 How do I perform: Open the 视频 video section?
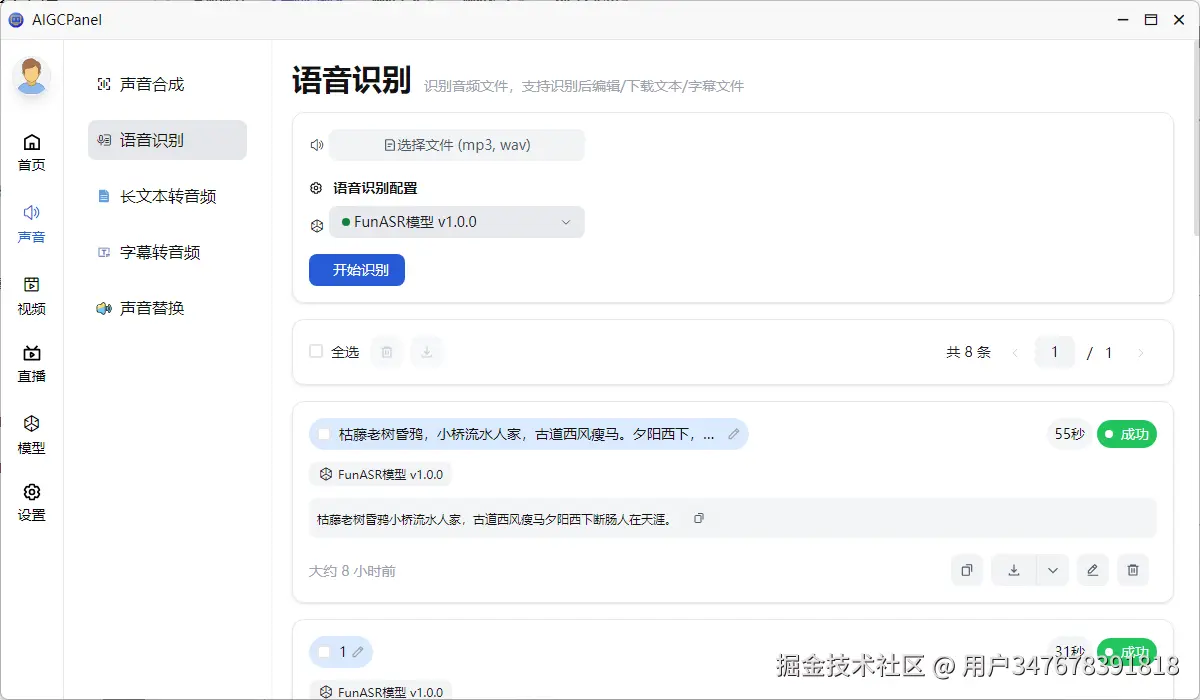coord(32,296)
